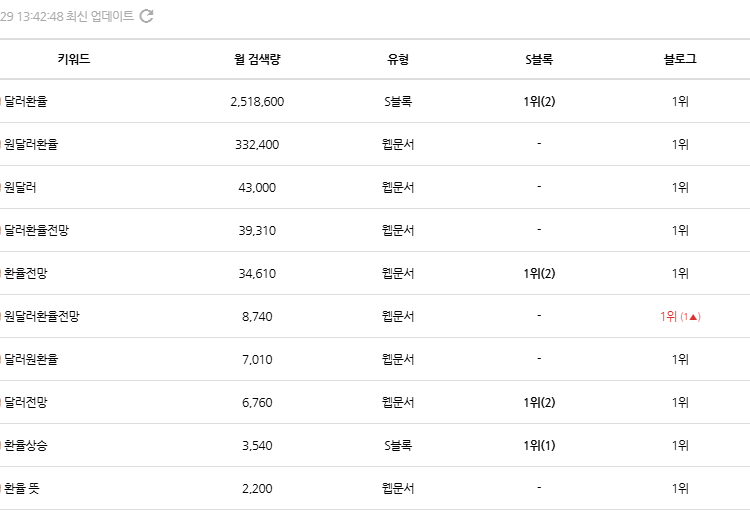The width and height of the screenshot is (750, 510).
Task: Select the 원달러 keyword
Action: point(20,187)
